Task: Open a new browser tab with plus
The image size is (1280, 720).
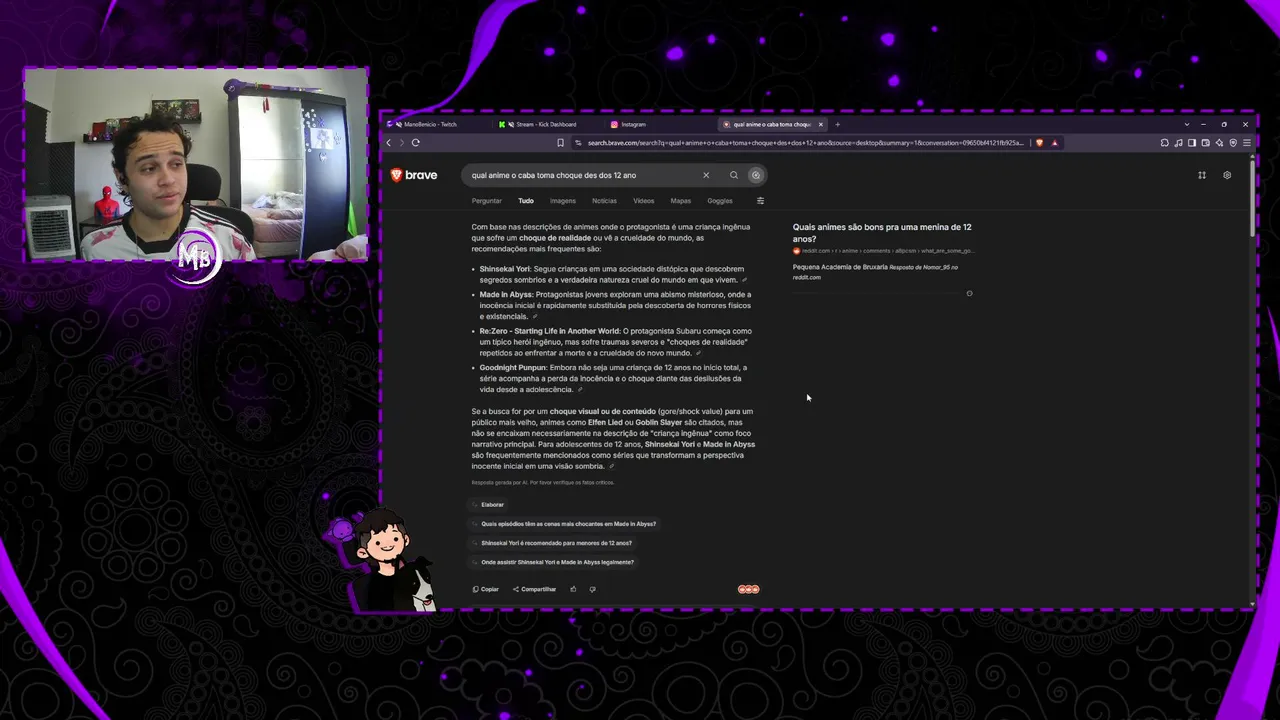Action: click(837, 124)
